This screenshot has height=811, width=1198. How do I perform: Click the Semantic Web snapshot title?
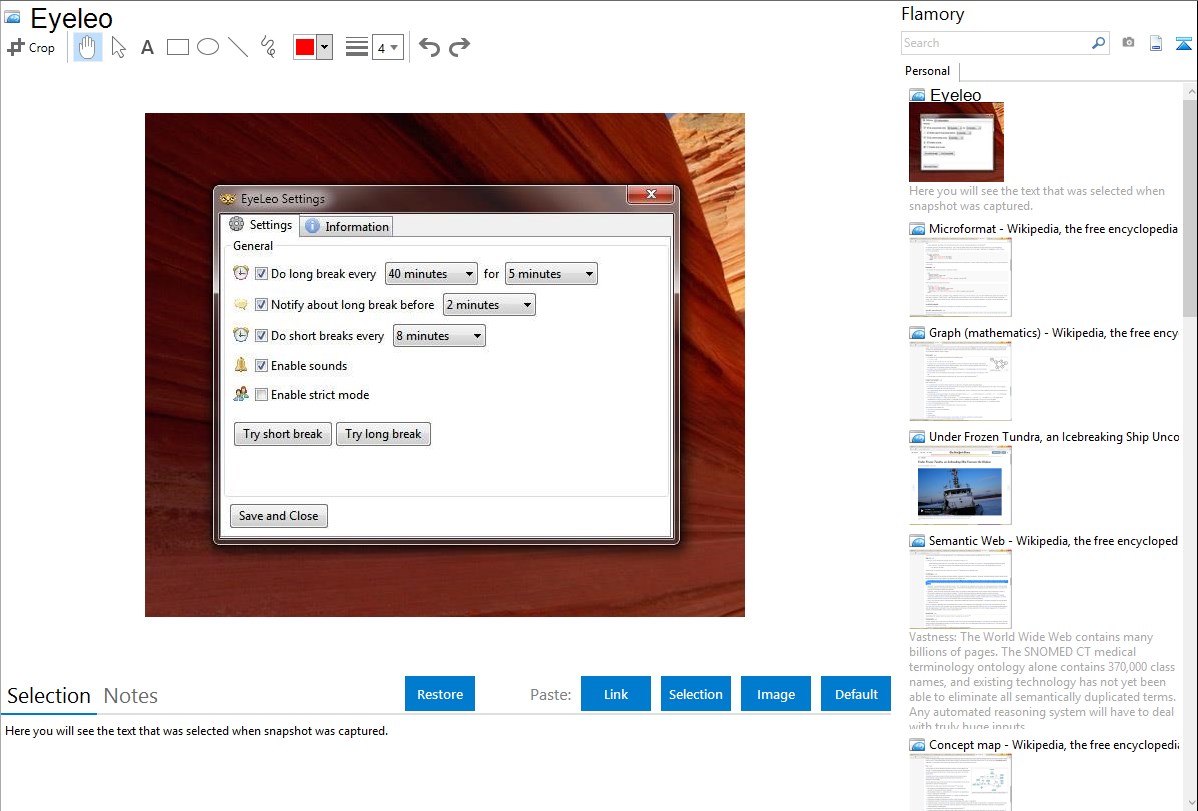[1054, 540]
